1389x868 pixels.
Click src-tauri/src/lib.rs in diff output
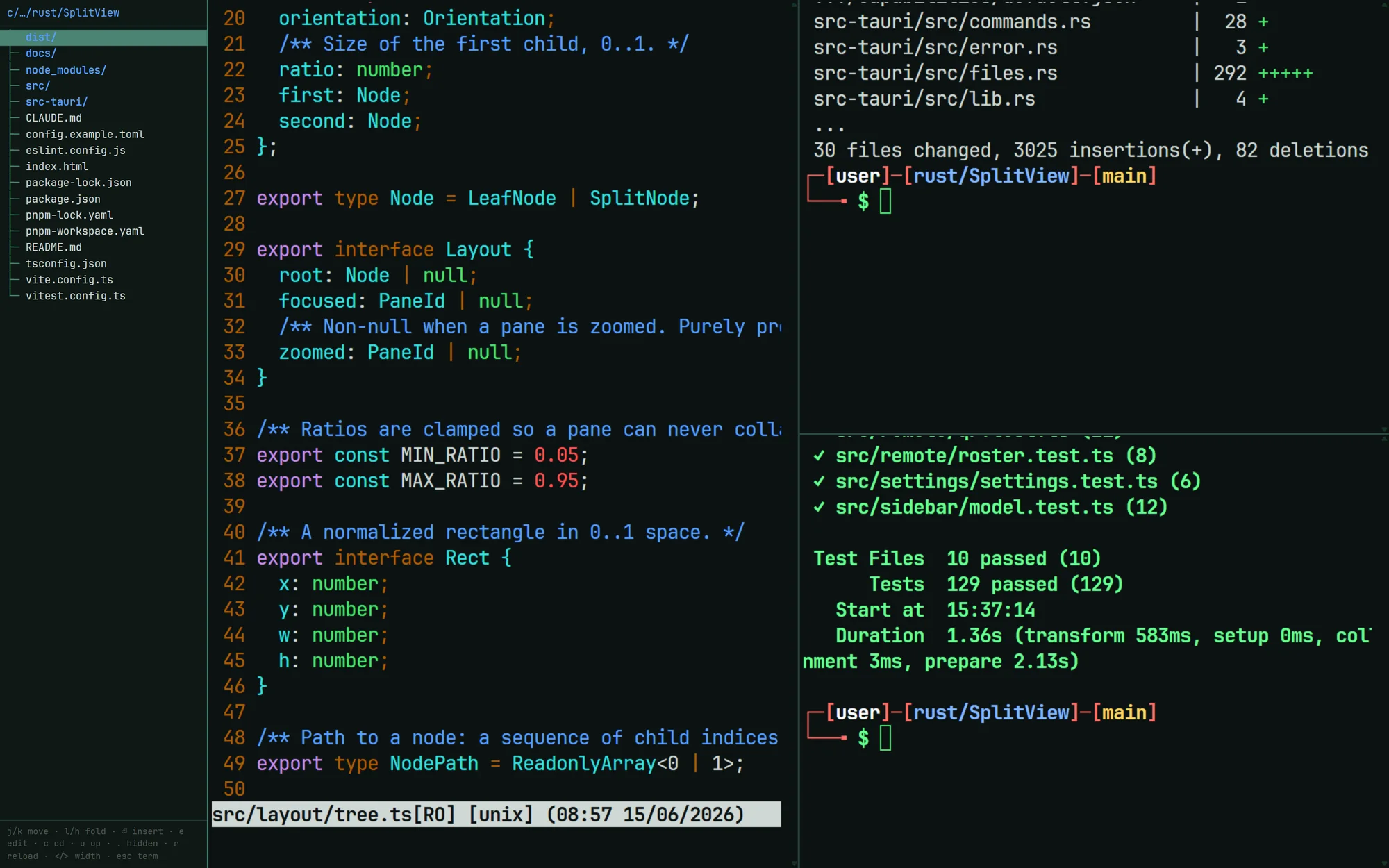[924, 99]
